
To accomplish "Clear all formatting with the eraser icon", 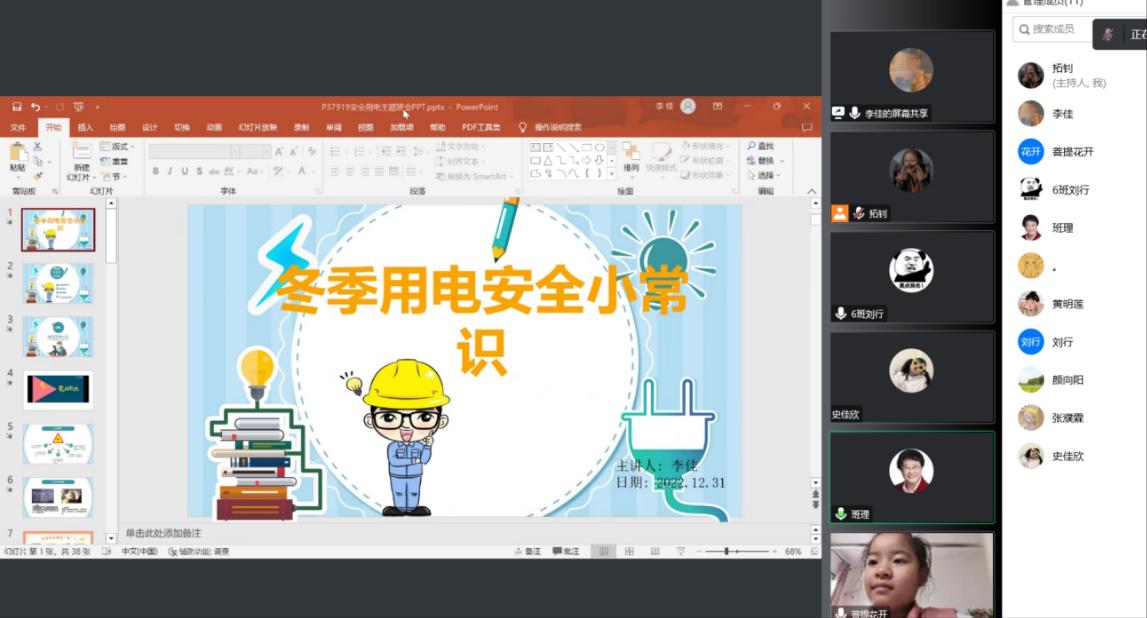I will click(312, 151).
